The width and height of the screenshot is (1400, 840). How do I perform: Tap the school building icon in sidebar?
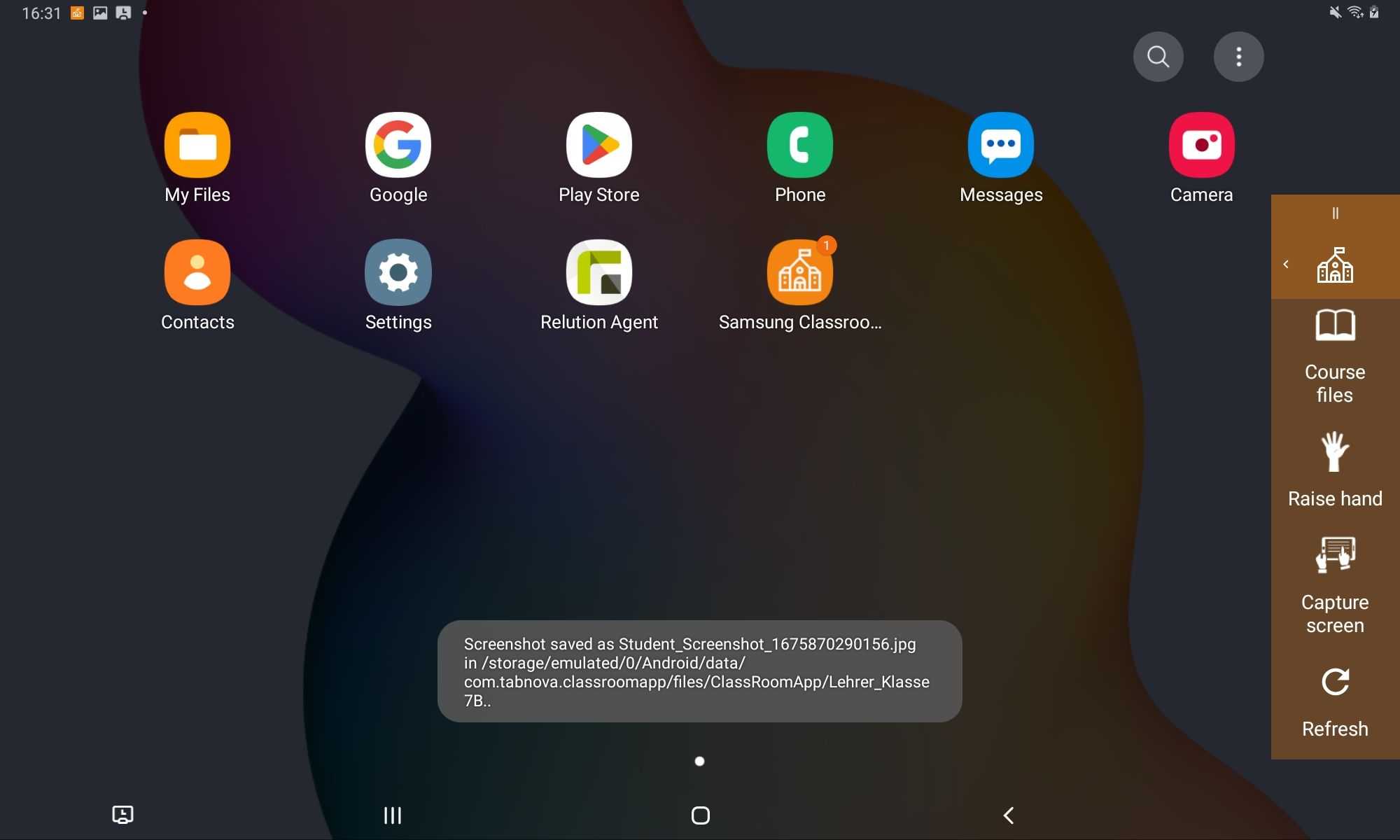coord(1335,265)
